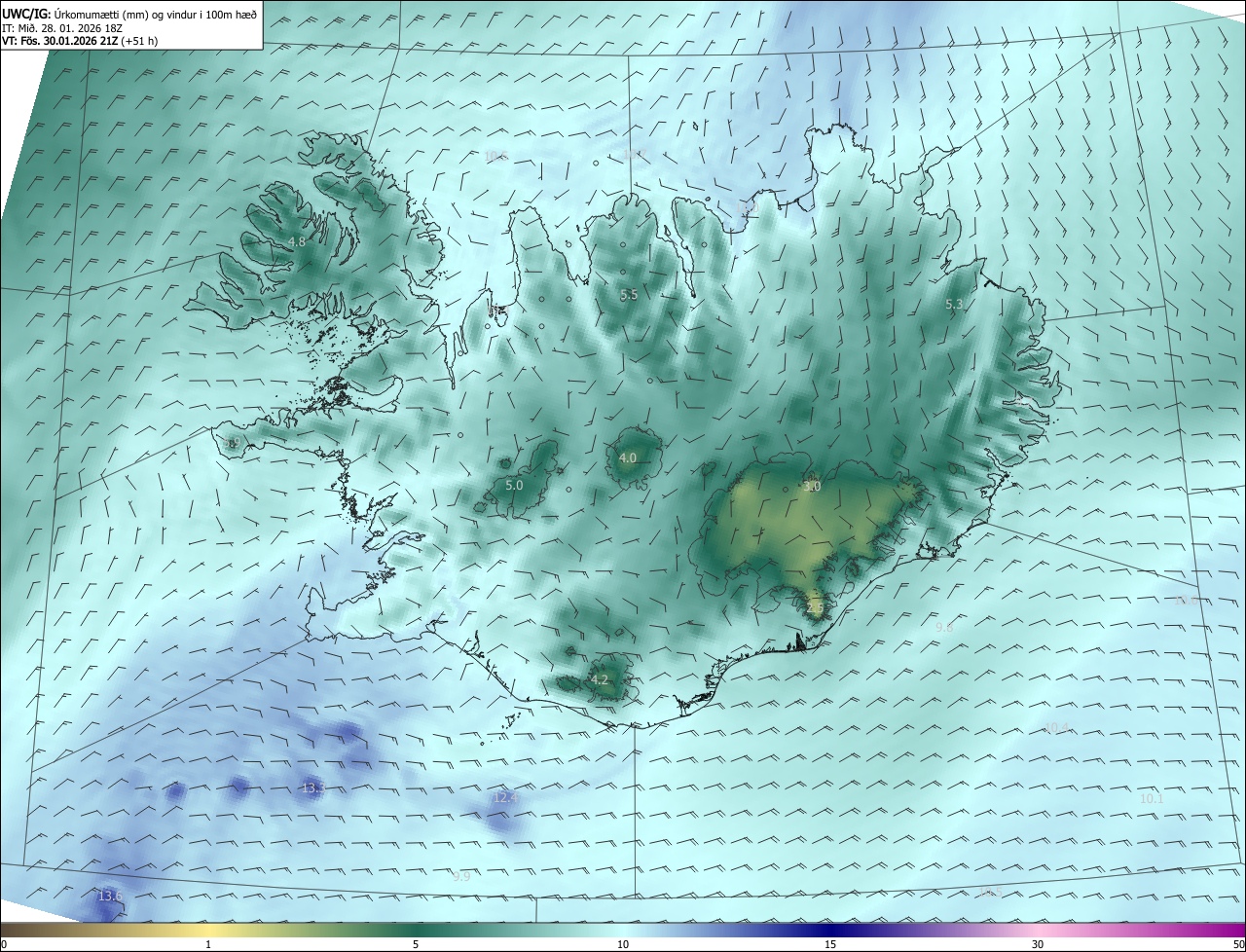This screenshot has height=952, width=1246.
Task: Click the 3.0 value on the large southeast glacier
Action: 812,486
